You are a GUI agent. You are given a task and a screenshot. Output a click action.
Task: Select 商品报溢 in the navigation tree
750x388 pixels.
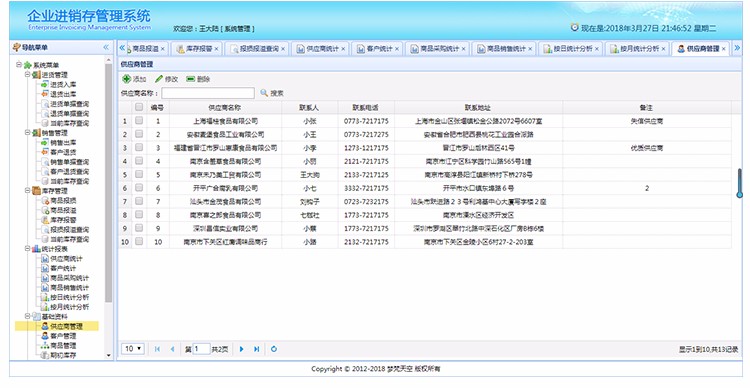coord(63,211)
